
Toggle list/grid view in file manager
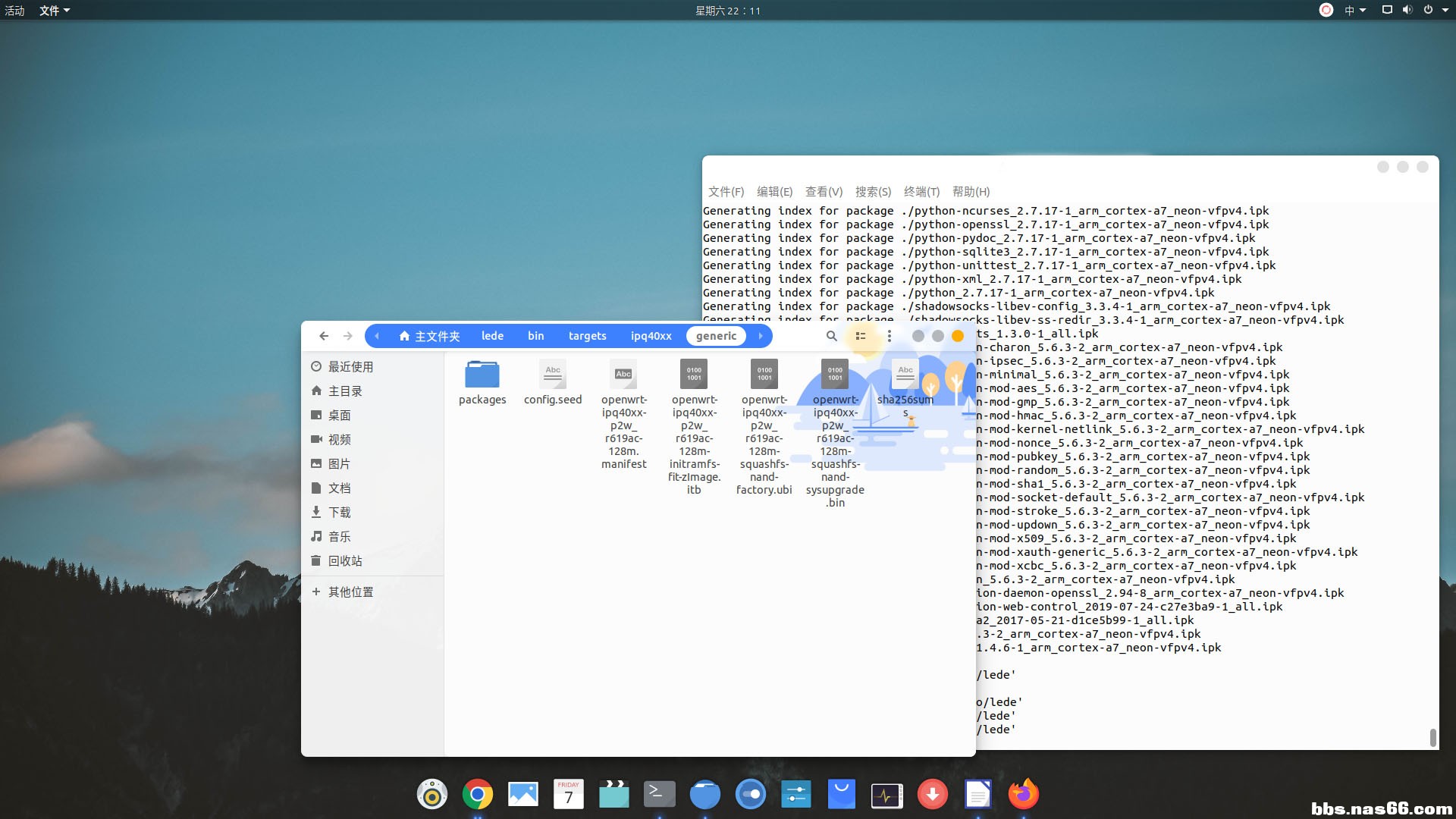click(861, 336)
